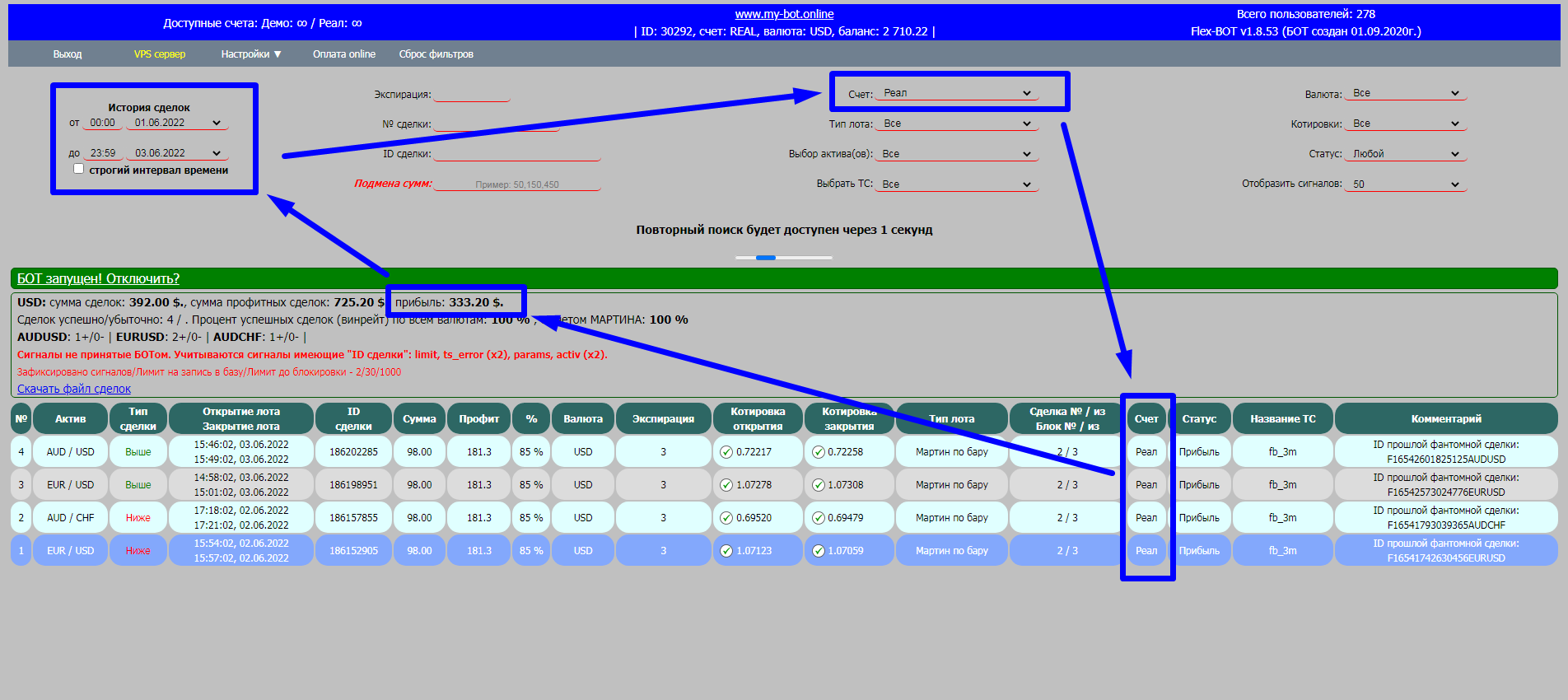1568x700 pixels.
Task: Go to 'Оплата online'
Action: click(x=344, y=54)
